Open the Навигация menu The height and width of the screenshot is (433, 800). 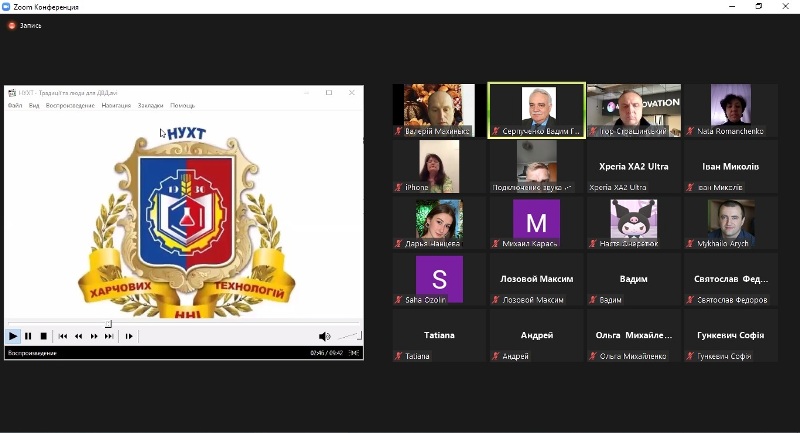116,106
